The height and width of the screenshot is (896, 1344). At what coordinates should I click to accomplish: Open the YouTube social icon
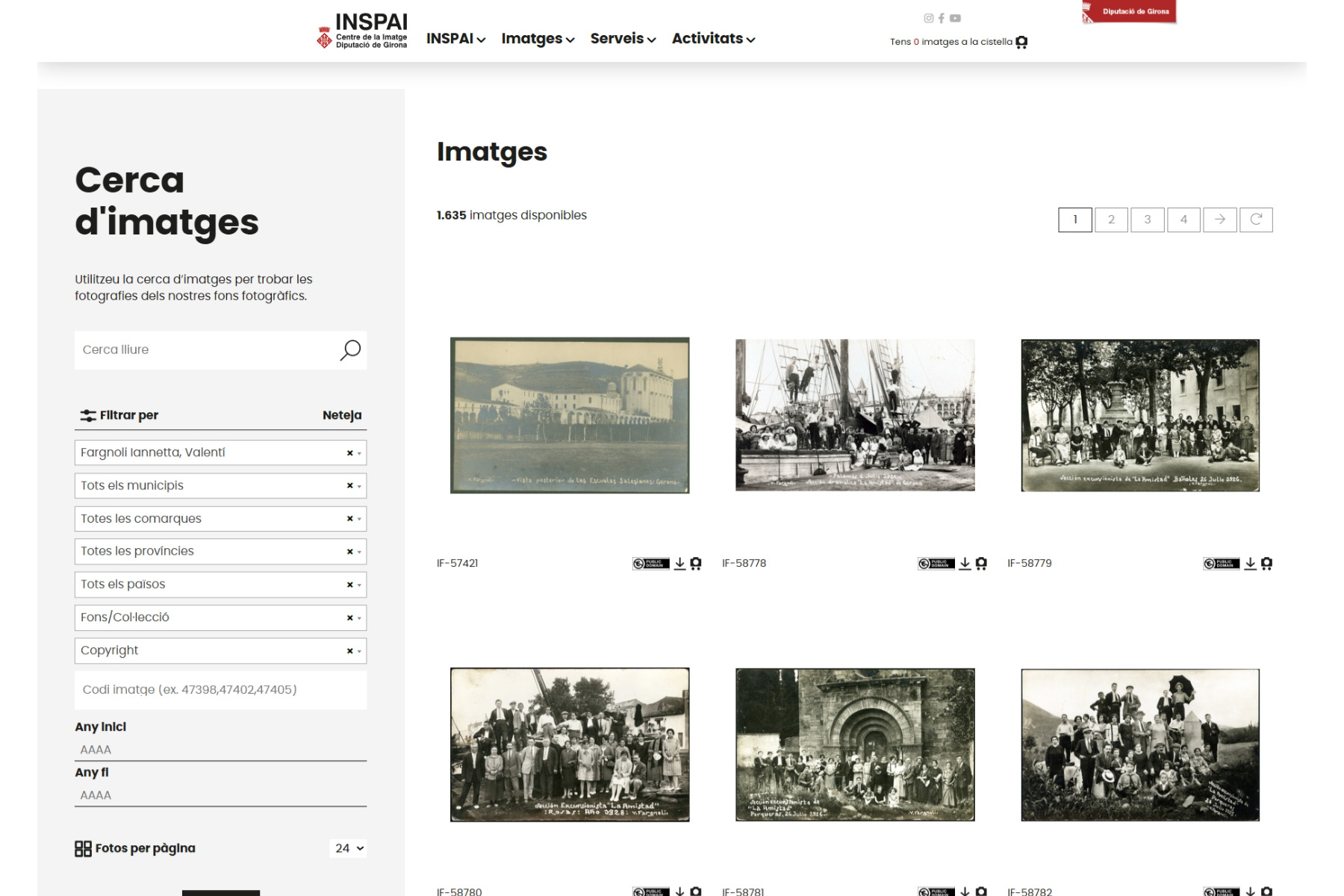pyautogui.click(x=955, y=19)
